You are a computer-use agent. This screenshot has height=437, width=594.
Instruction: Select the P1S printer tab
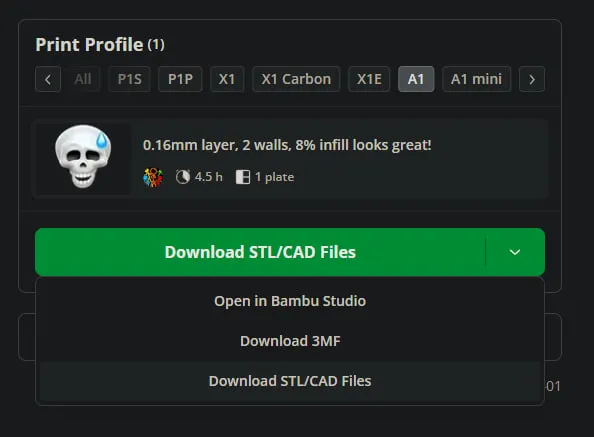coord(130,79)
